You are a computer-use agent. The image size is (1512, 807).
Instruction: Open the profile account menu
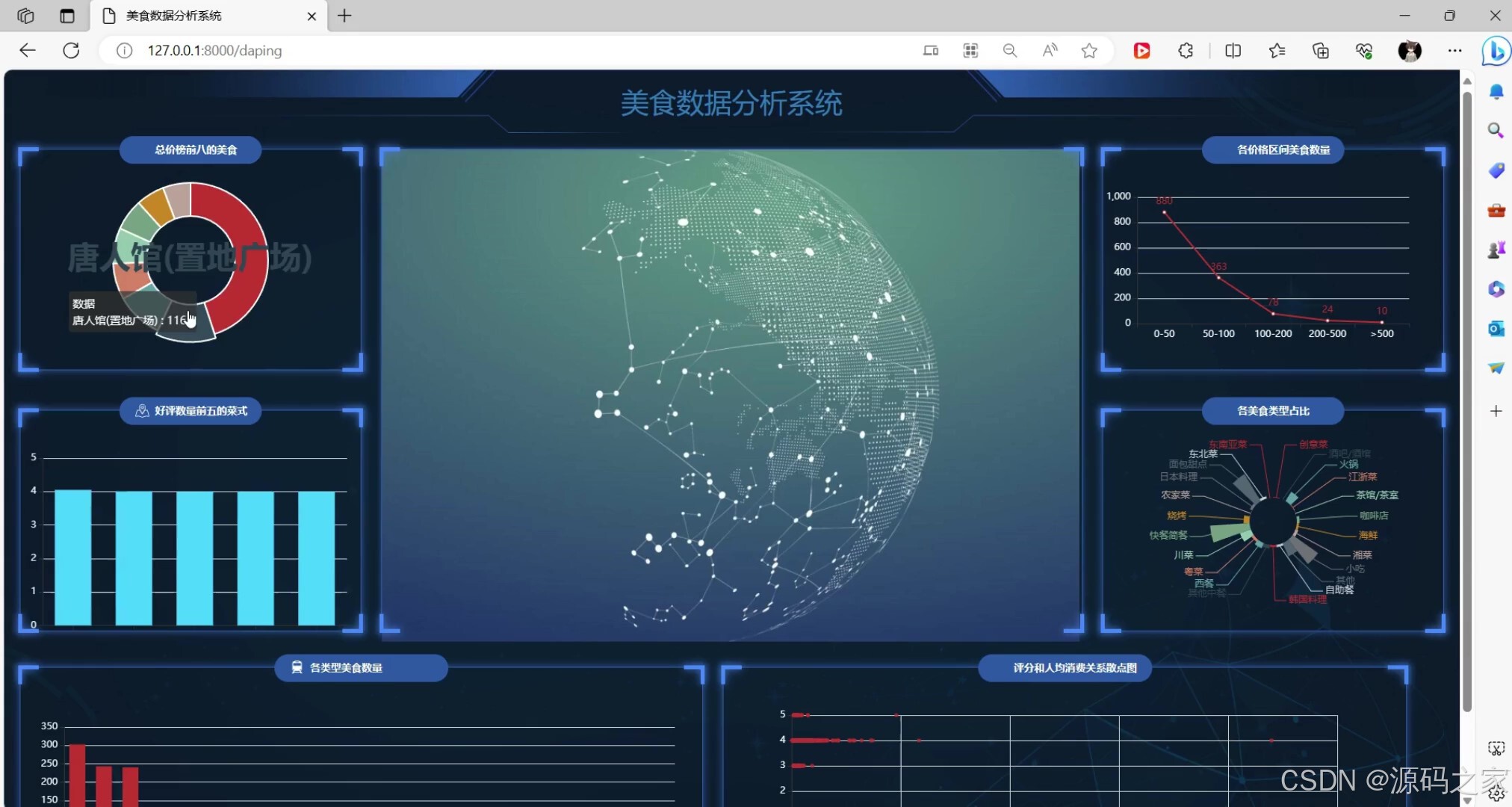click(1410, 51)
